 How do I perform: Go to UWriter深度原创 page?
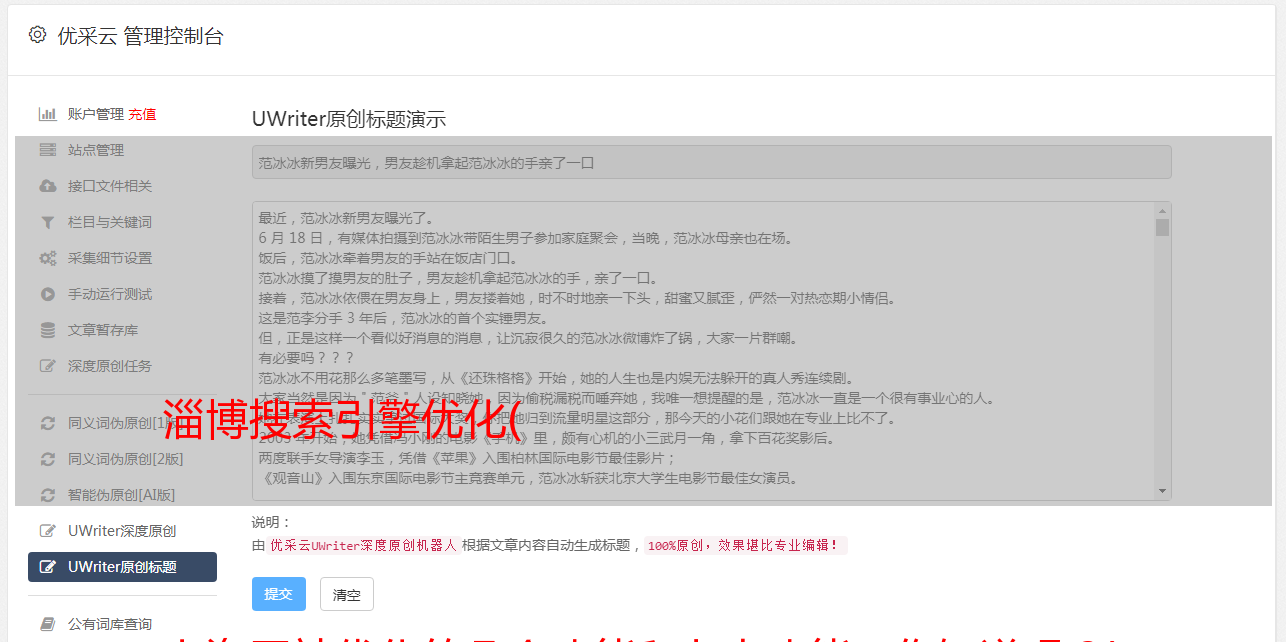click(122, 531)
